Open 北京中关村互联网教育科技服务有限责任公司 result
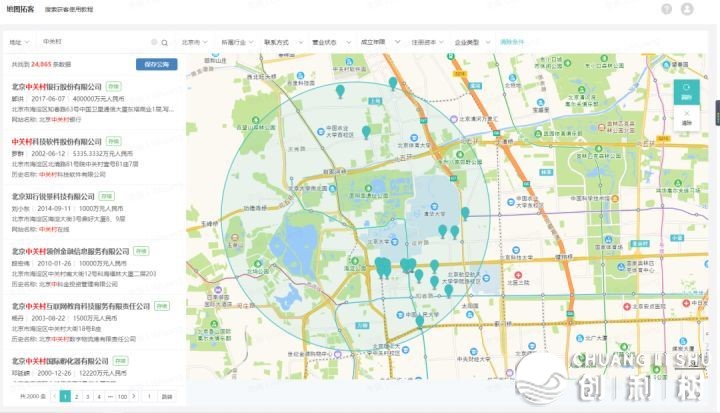The height and width of the screenshot is (413, 720). pyautogui.click(x=81, y=306)
